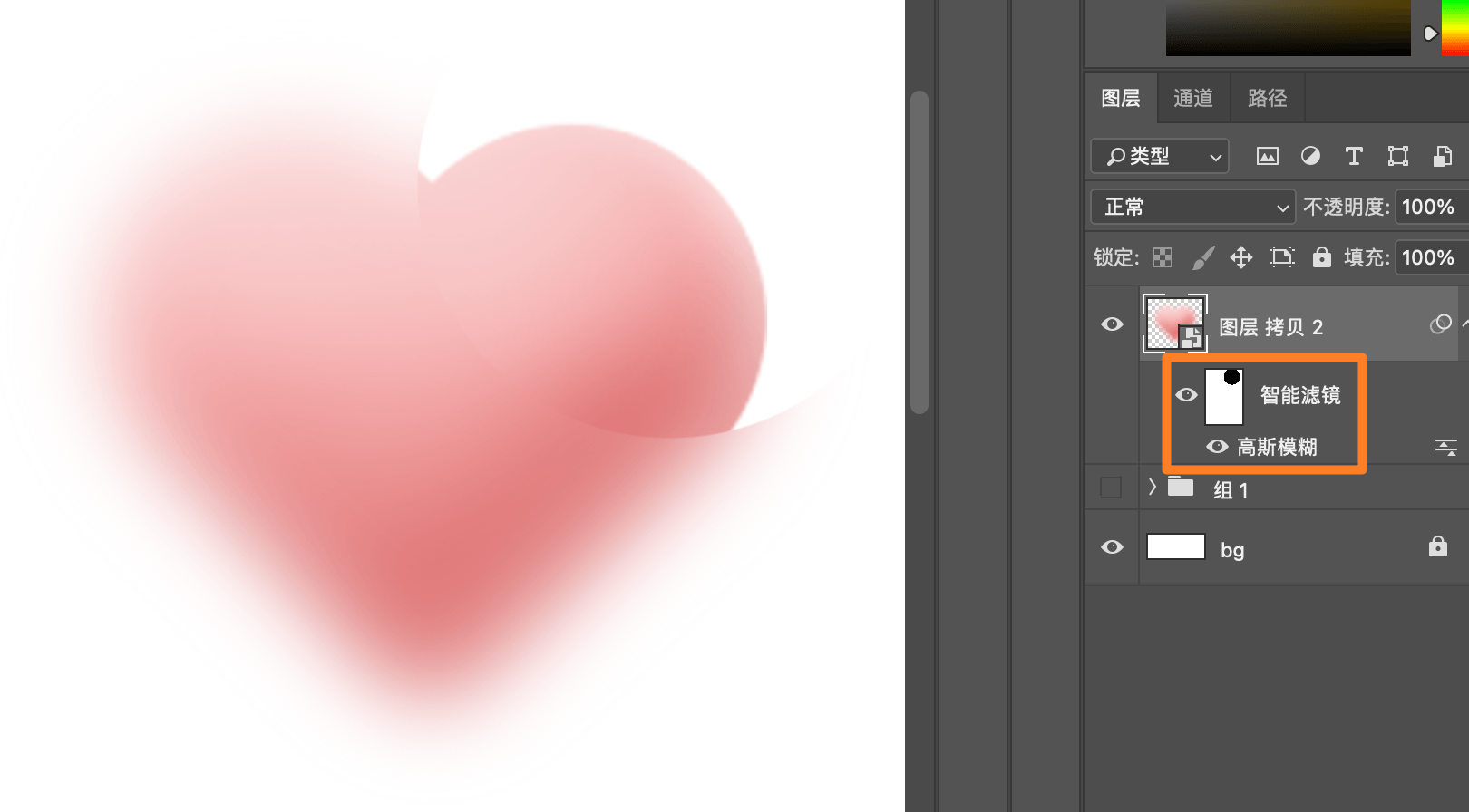Select the 智能滤镜 label

pyautogui.click(x=1300, y=395)
